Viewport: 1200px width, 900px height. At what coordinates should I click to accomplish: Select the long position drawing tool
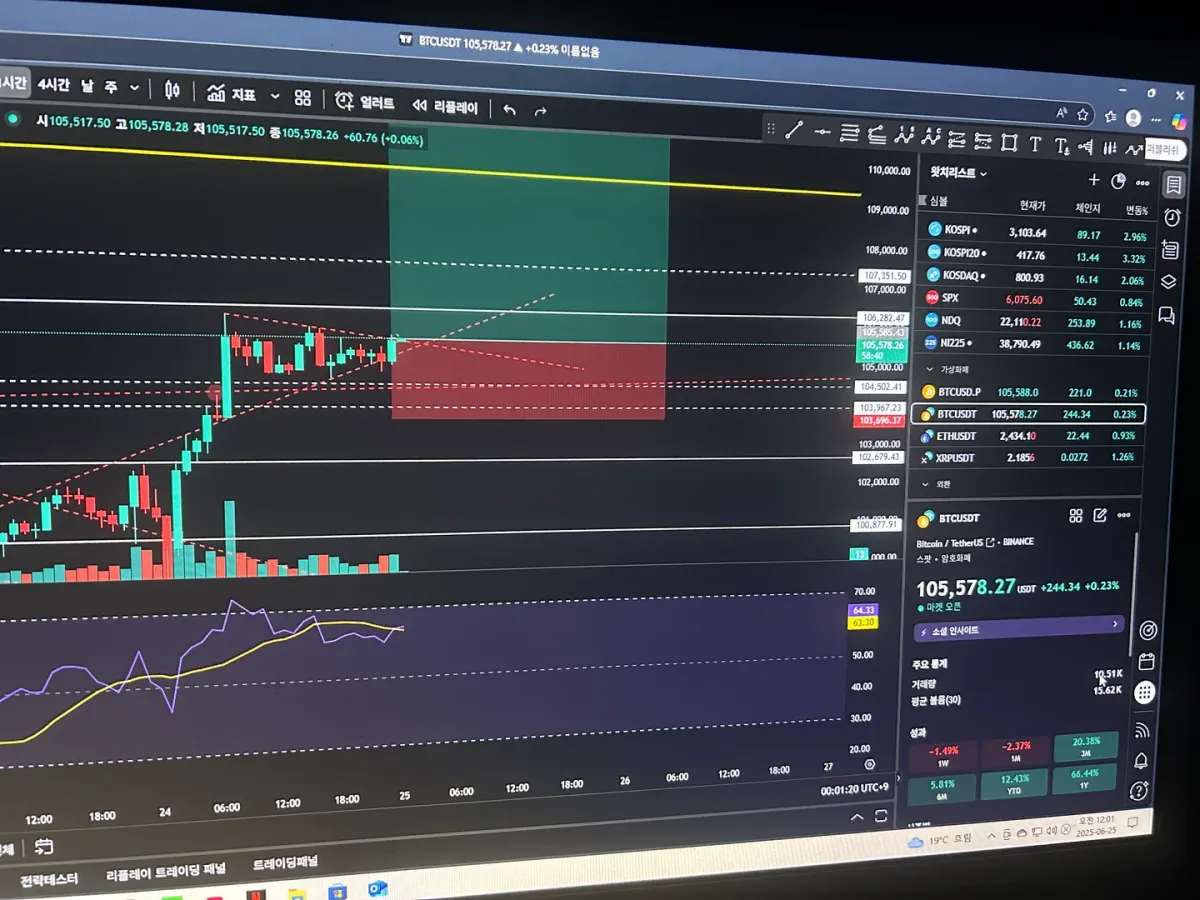[957, 139]
